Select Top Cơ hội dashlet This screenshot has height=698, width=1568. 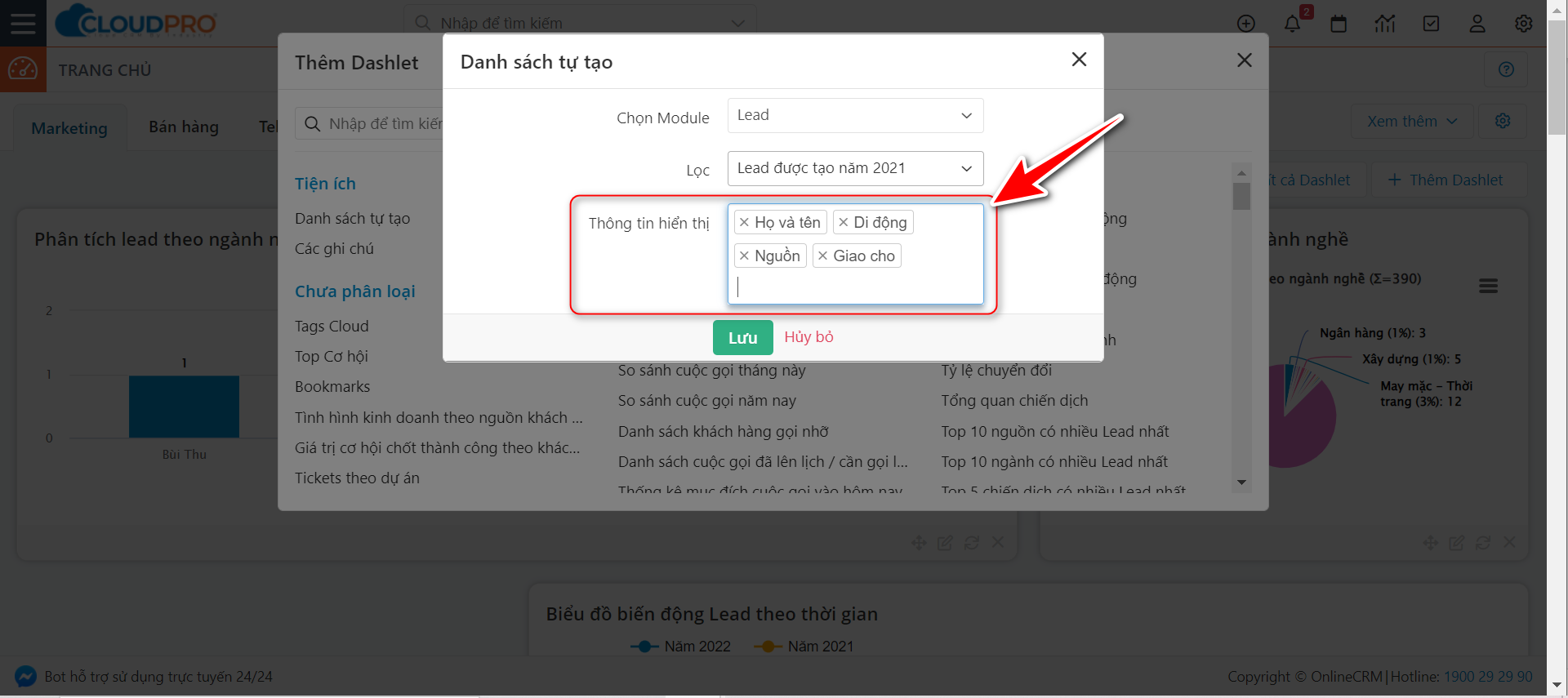tap(331, 356)
